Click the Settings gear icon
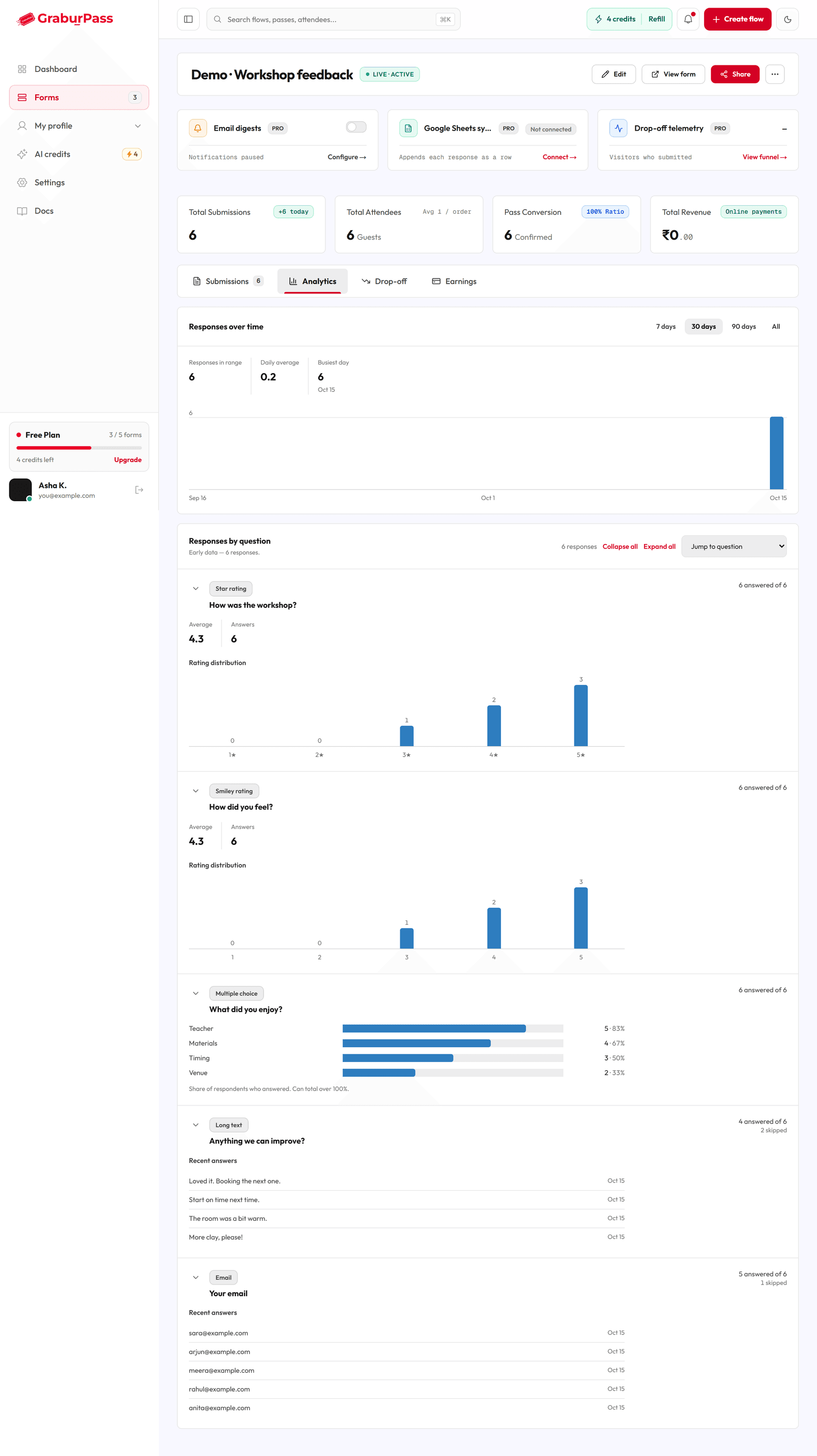 (22, 183)
